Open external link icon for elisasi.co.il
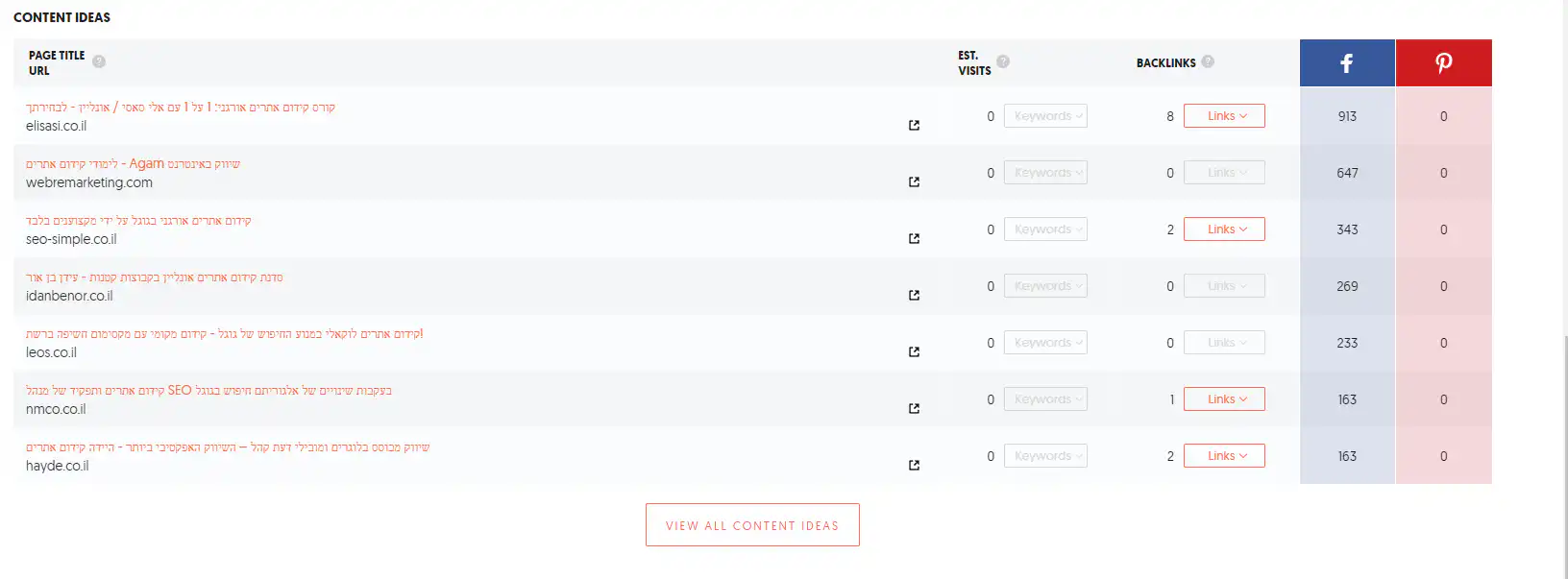 [914, 125]
